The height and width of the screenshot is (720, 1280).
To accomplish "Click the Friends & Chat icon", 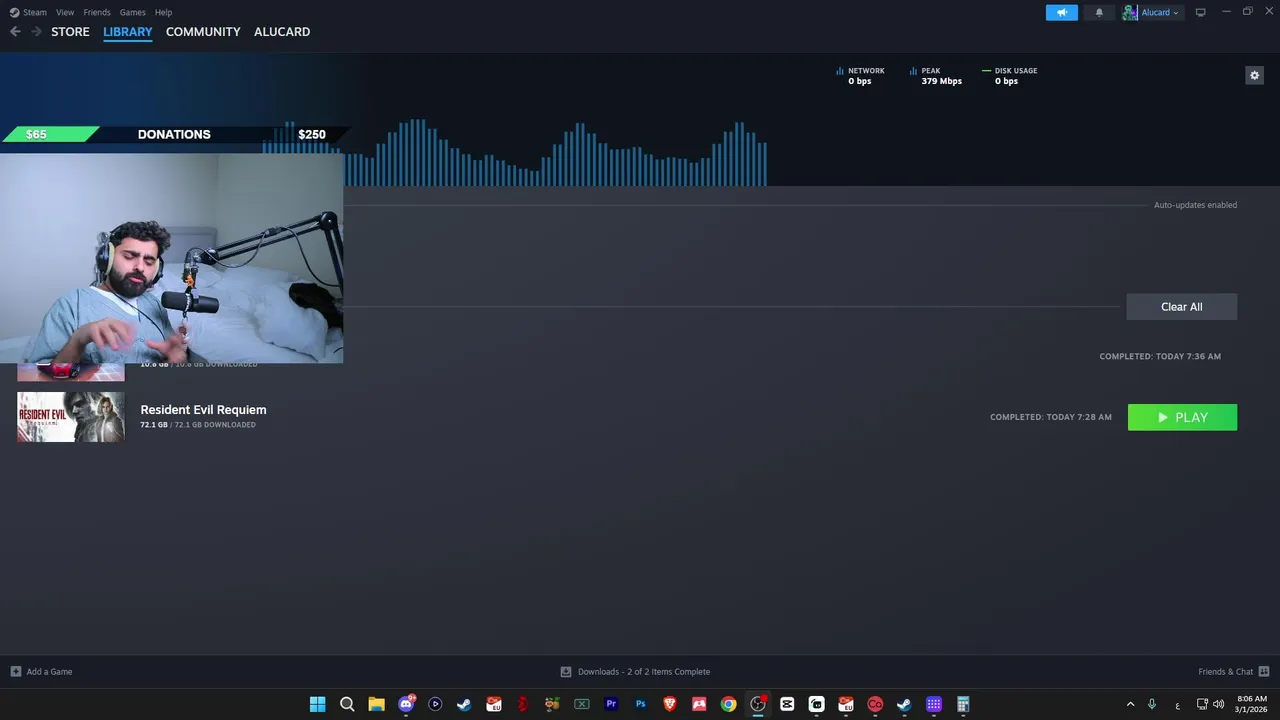I will [1264, 672].
